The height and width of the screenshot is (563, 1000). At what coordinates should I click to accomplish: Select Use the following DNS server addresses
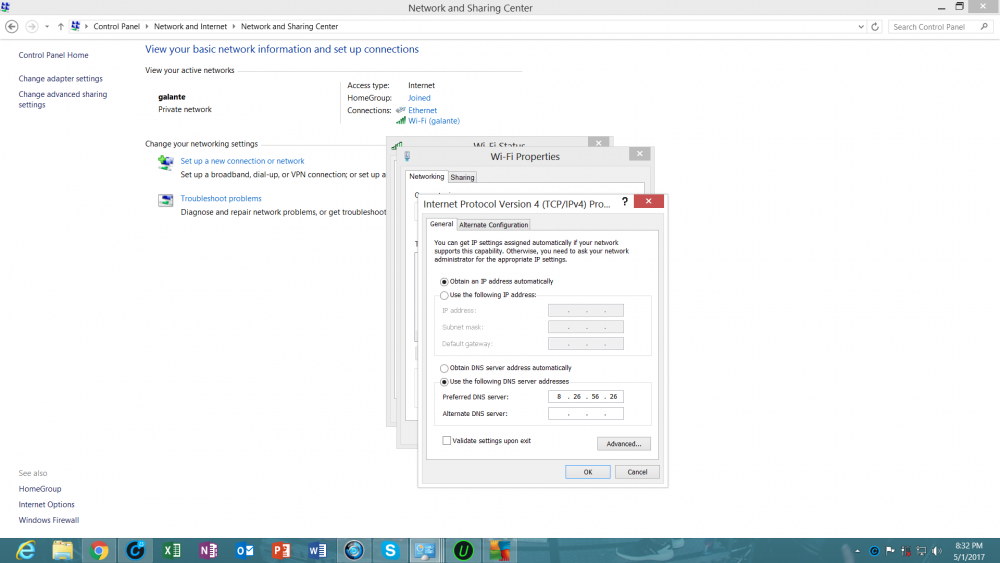[x=444, y=382]
